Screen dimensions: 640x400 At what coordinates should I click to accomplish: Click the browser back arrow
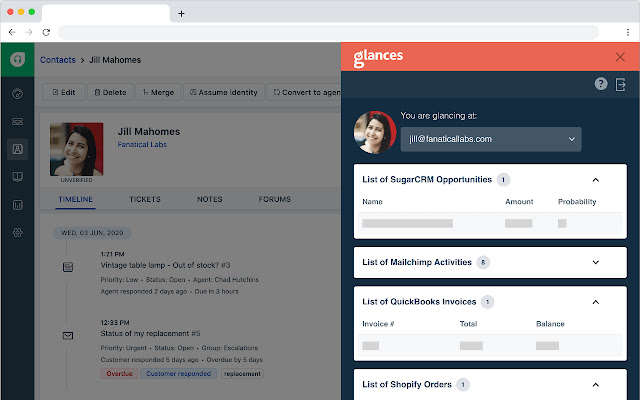click(12, 32)
